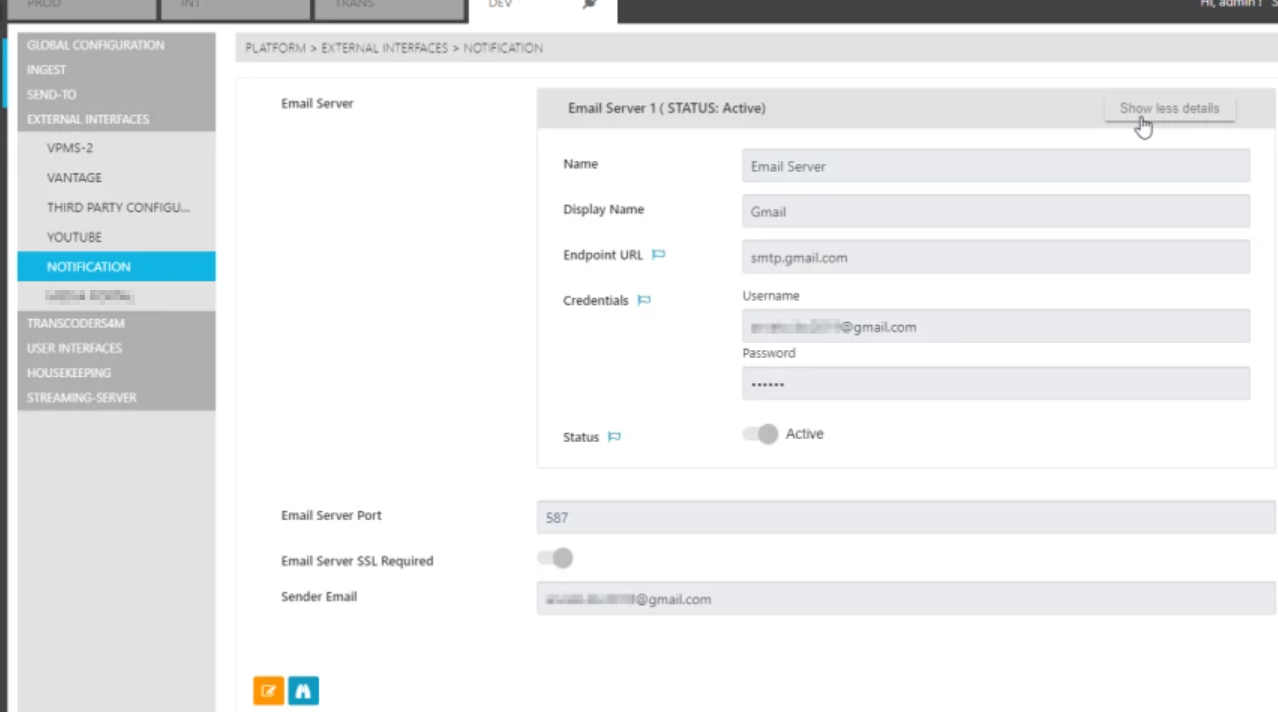
Task: Click the pin icon on DEV tab
Action: [x=590, y=6]
